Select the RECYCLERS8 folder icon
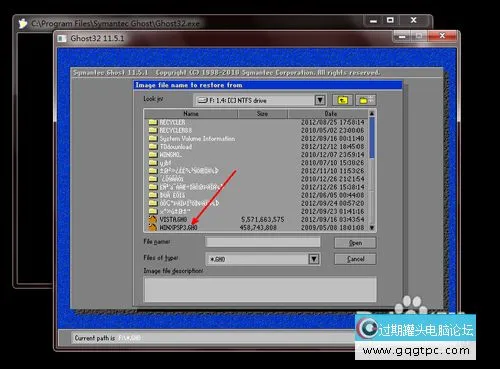 coord(153,130)
